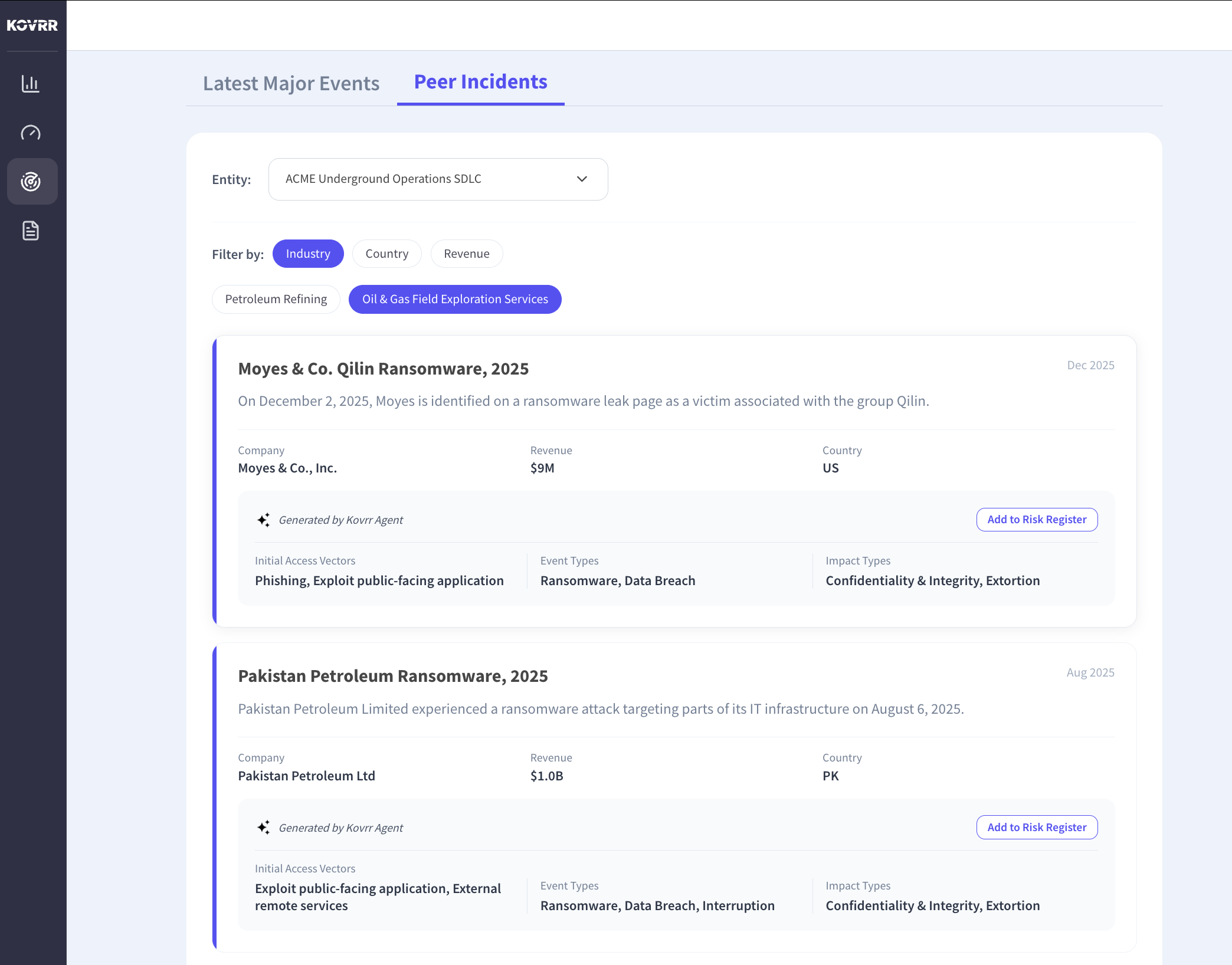
Task: Select Oil & Gas Field Exploration Services chip
Action: coord(455,299)
